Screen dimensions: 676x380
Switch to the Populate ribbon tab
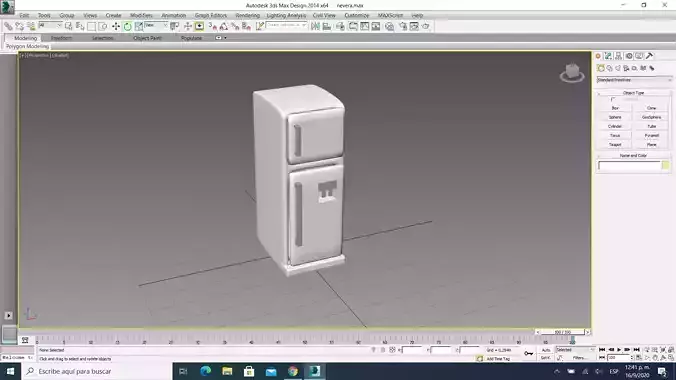pos(191,38)
